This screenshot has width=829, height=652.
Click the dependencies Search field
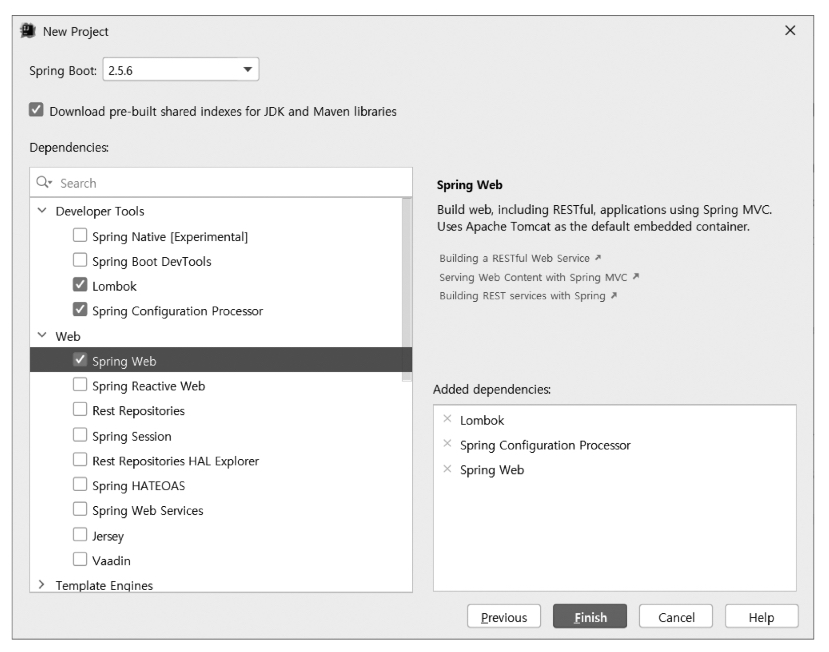click(x=221, y=183)
